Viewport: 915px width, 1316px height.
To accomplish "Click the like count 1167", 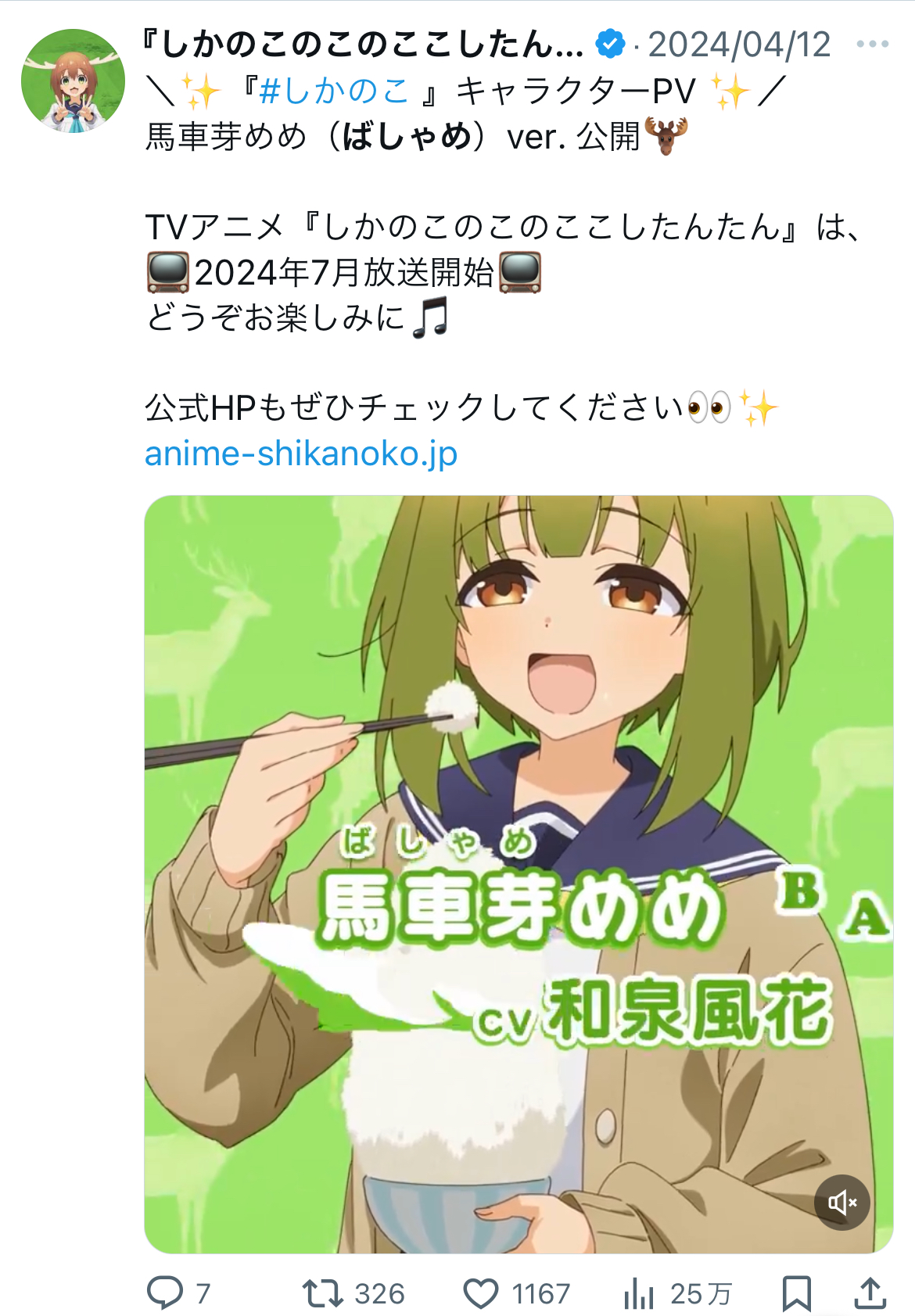I will pyautogui.click(x=541, y=1293).
